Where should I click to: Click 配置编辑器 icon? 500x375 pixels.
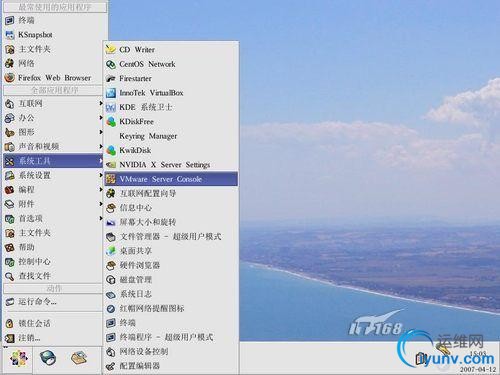click(x=111, y=366)
